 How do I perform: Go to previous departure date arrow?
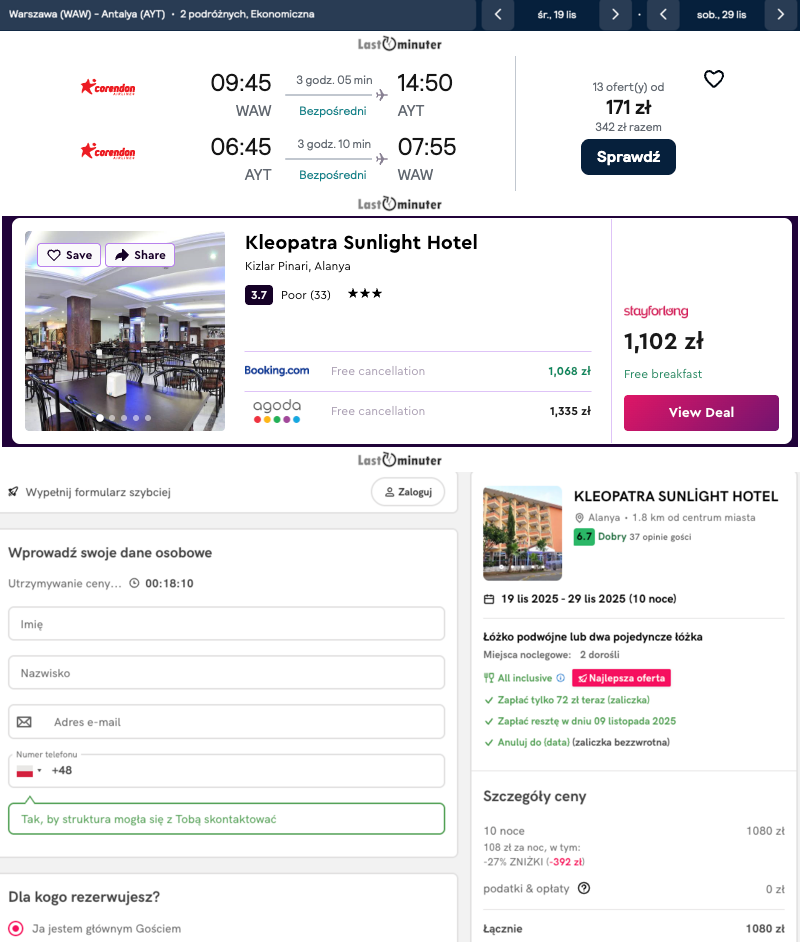click(497, 14)
